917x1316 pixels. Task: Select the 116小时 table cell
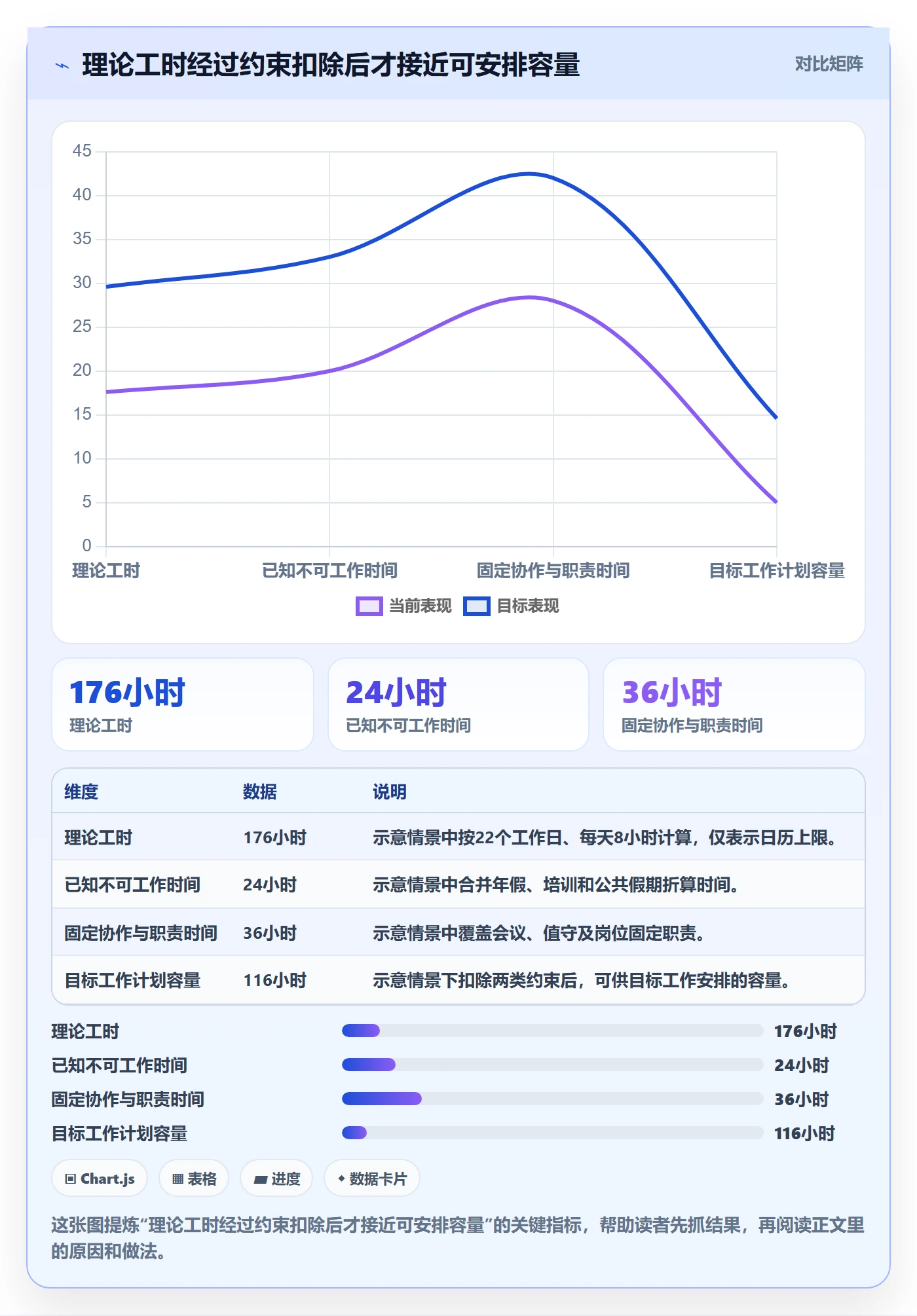coord(275,980)
